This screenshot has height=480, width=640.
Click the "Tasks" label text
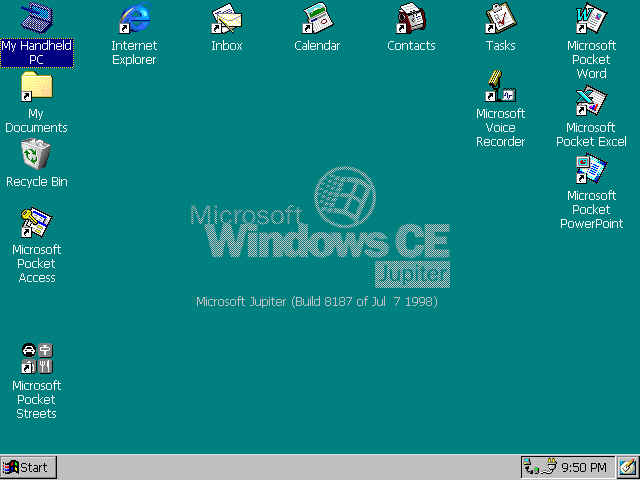501,46
